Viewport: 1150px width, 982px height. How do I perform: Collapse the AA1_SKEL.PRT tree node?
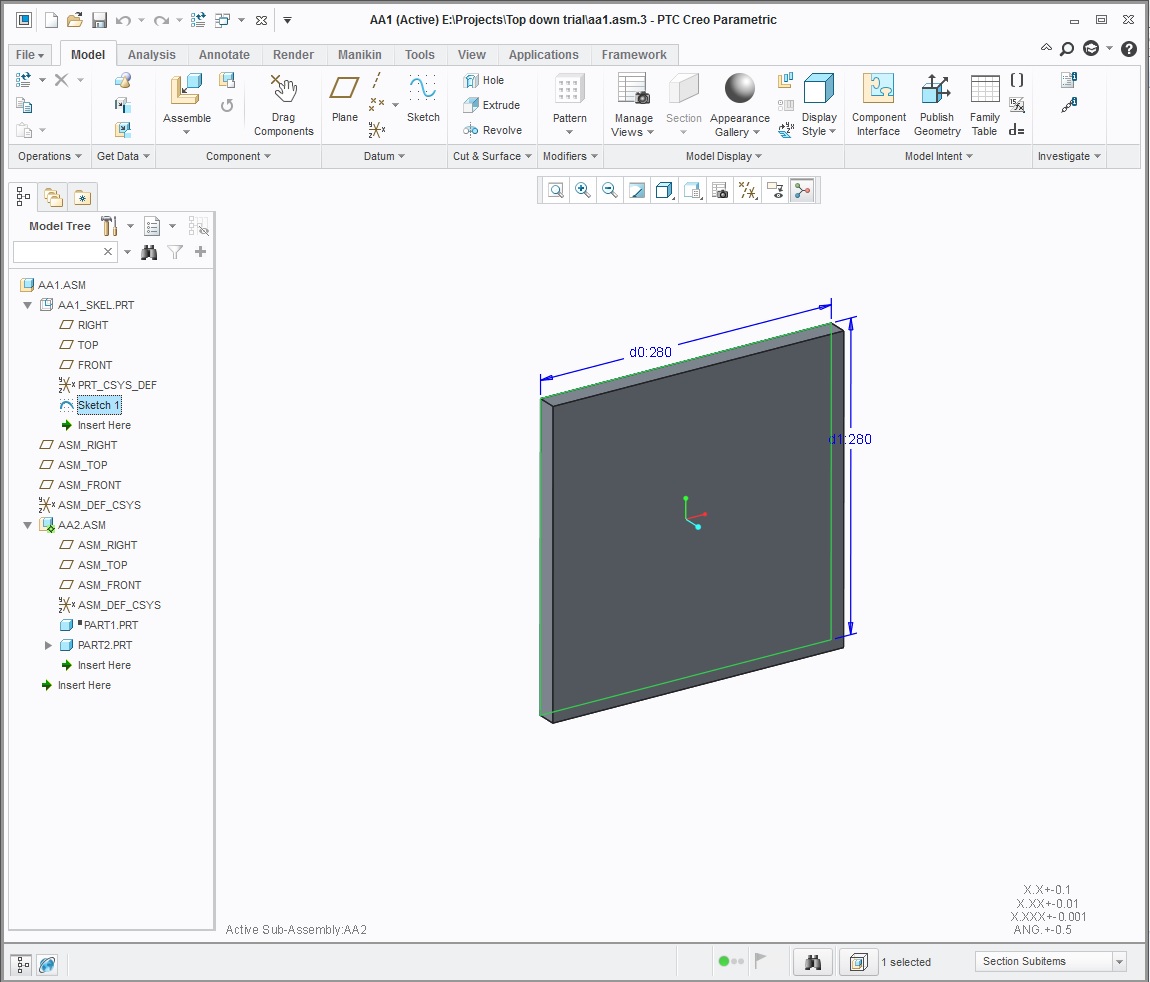[x=27, y=305]
